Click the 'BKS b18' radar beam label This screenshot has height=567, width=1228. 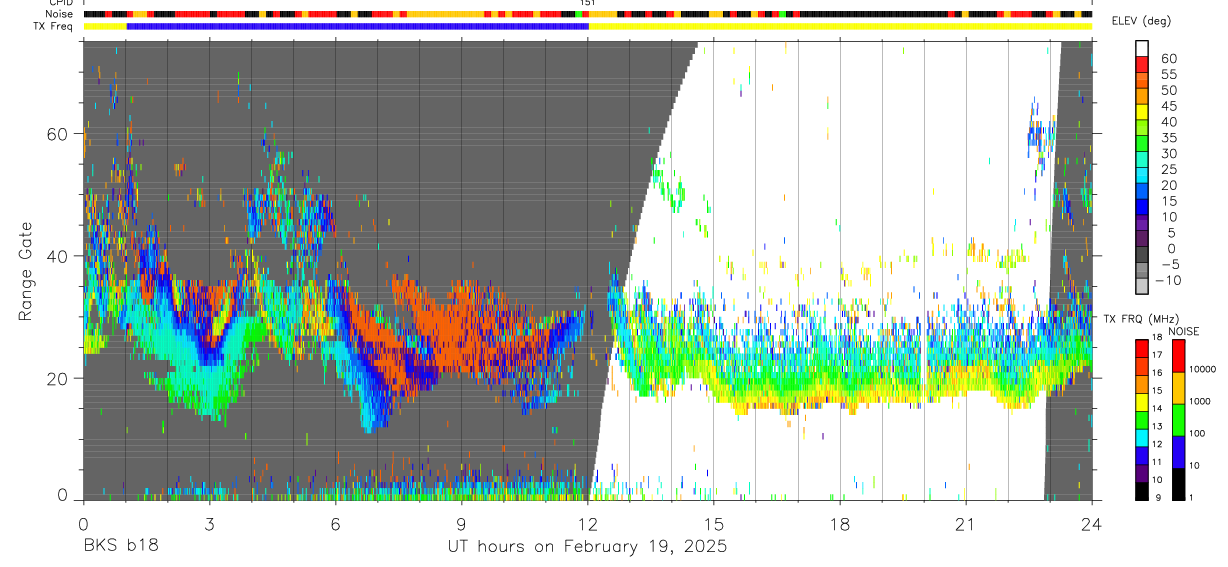pos(119,547)
